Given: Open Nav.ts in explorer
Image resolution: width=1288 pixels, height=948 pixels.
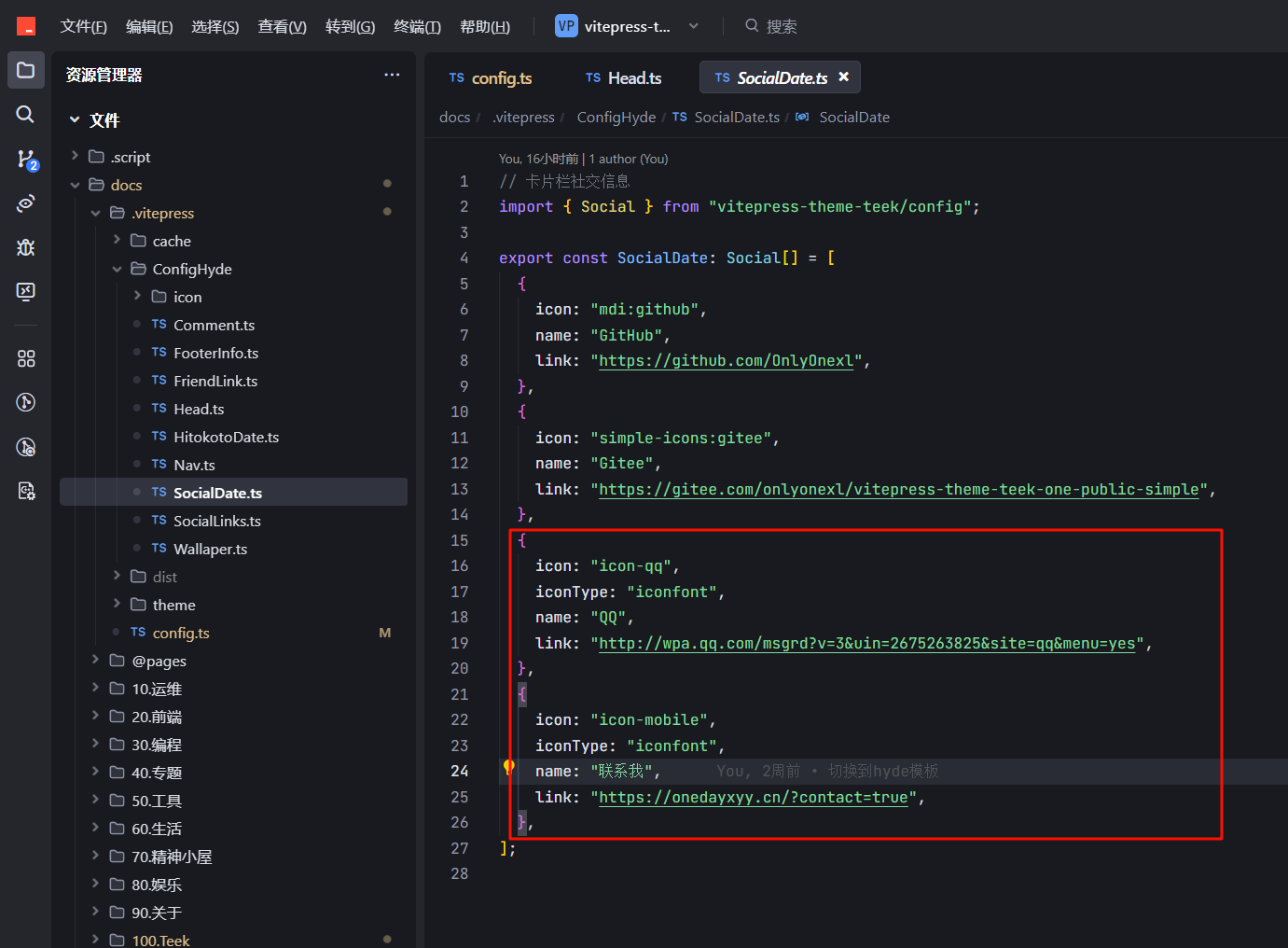Looking at the screenshot, I should [194, 465].
